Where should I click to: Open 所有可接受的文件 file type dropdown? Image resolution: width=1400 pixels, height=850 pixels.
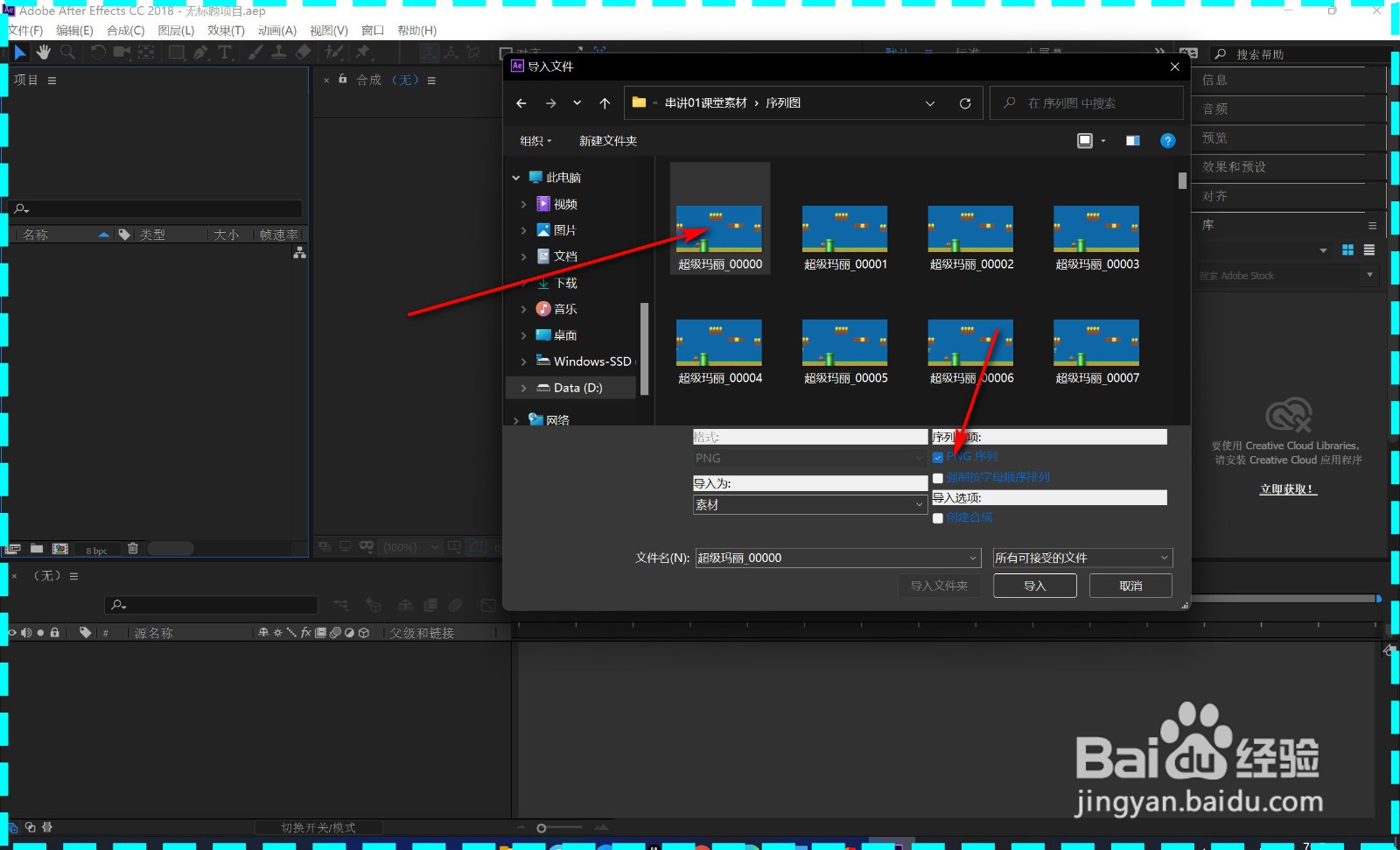click(x=1082, y=558)
